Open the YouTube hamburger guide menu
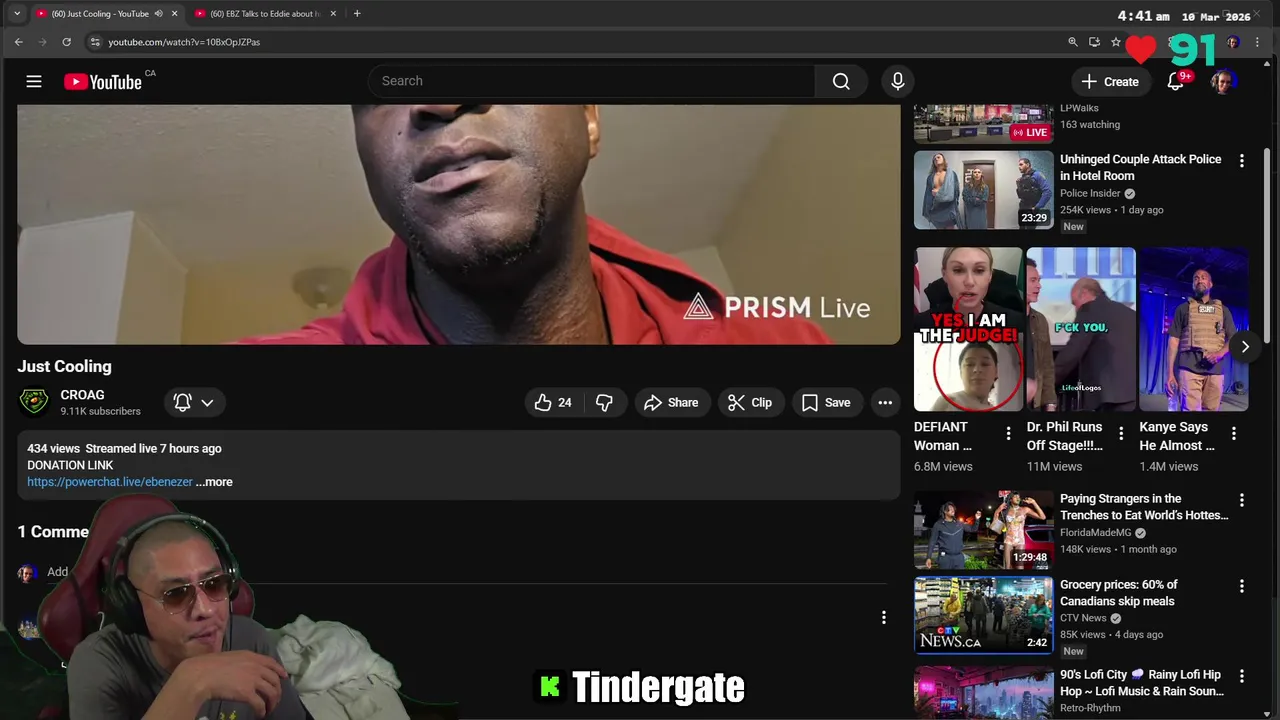The image size is (1280, 720). tap(34, 81)
